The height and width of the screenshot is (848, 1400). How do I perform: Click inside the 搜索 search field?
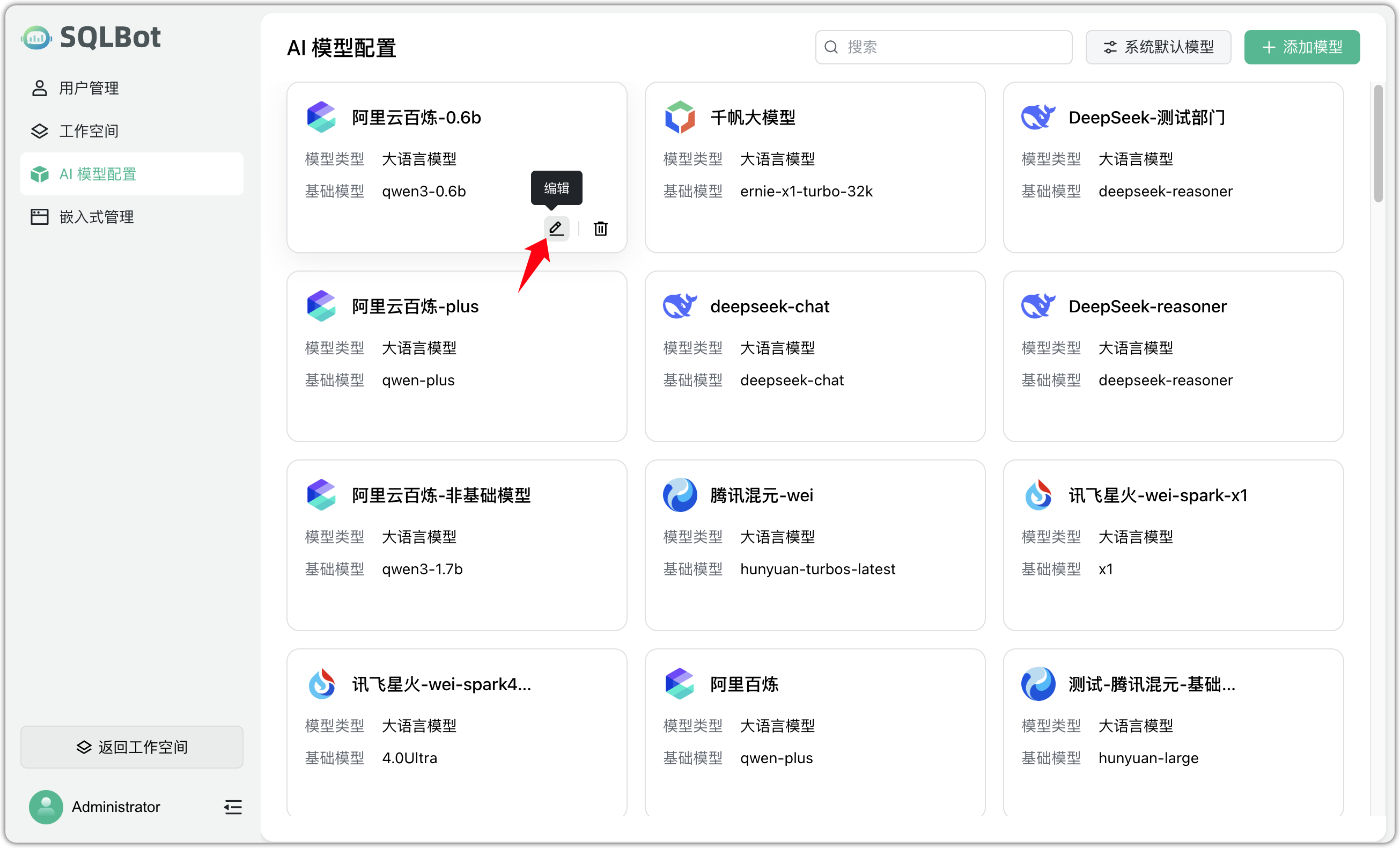943,47
